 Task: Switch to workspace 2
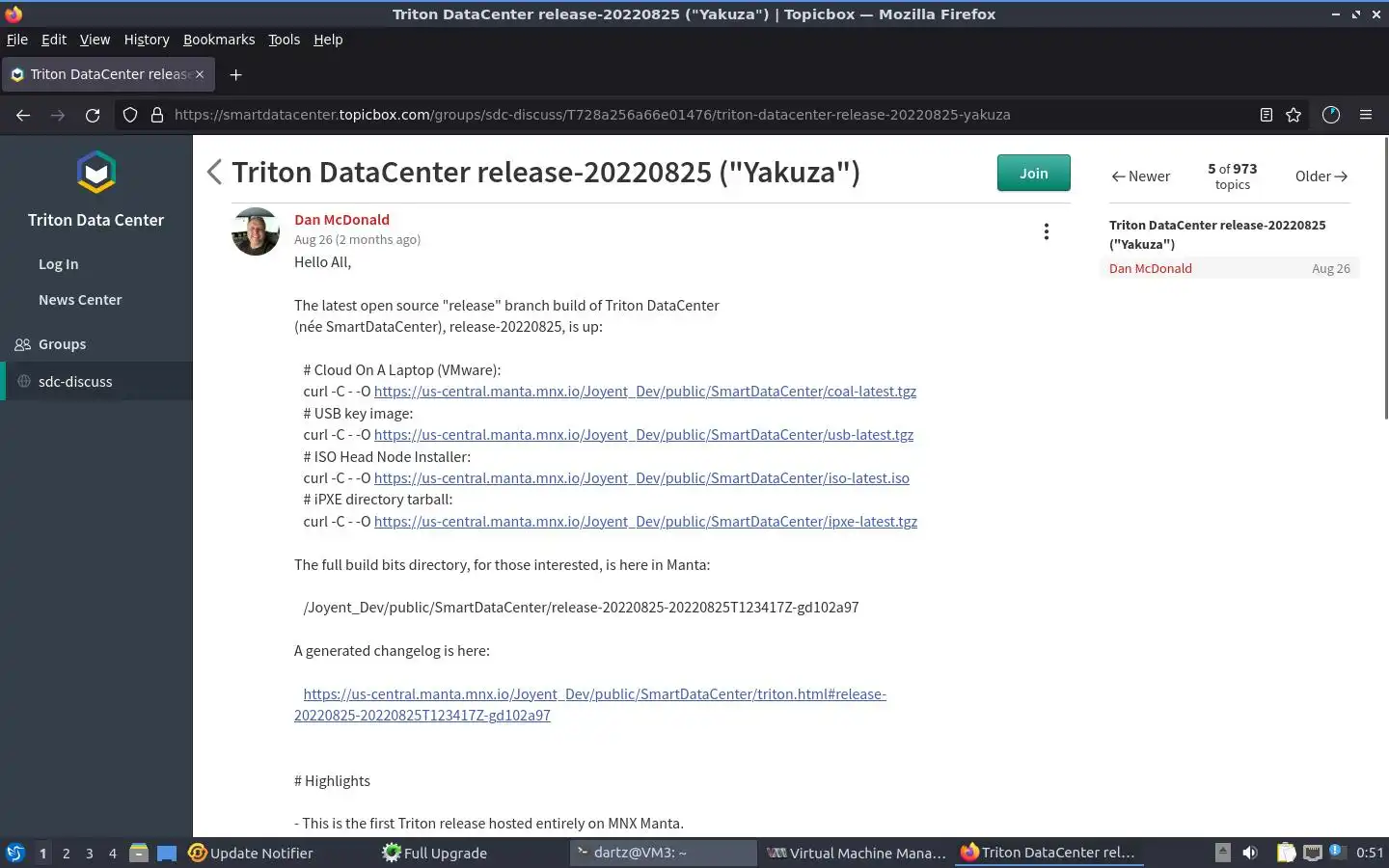(x=66, y=854)
